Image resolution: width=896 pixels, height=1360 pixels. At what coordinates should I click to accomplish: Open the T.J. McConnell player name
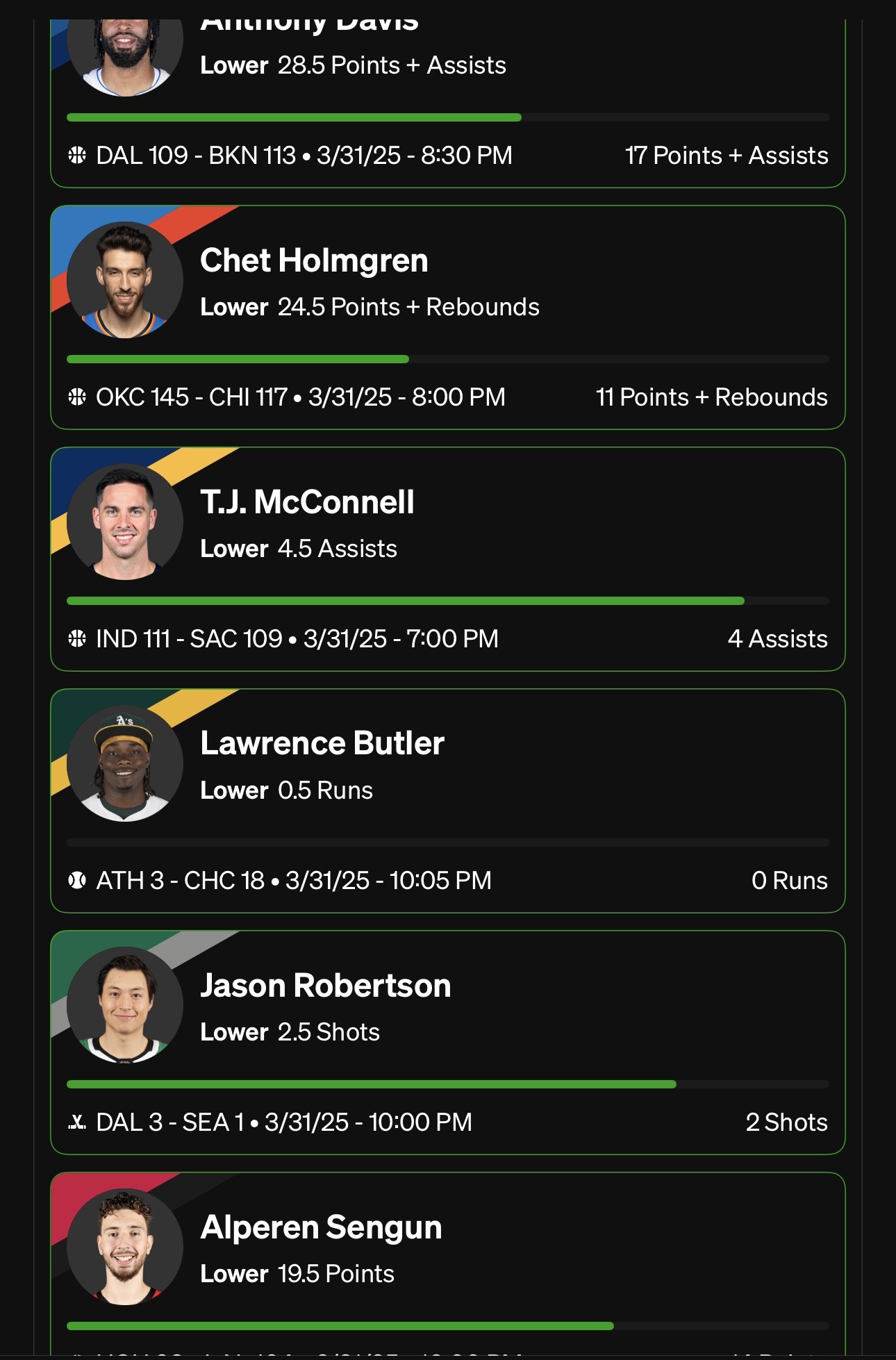307,502
